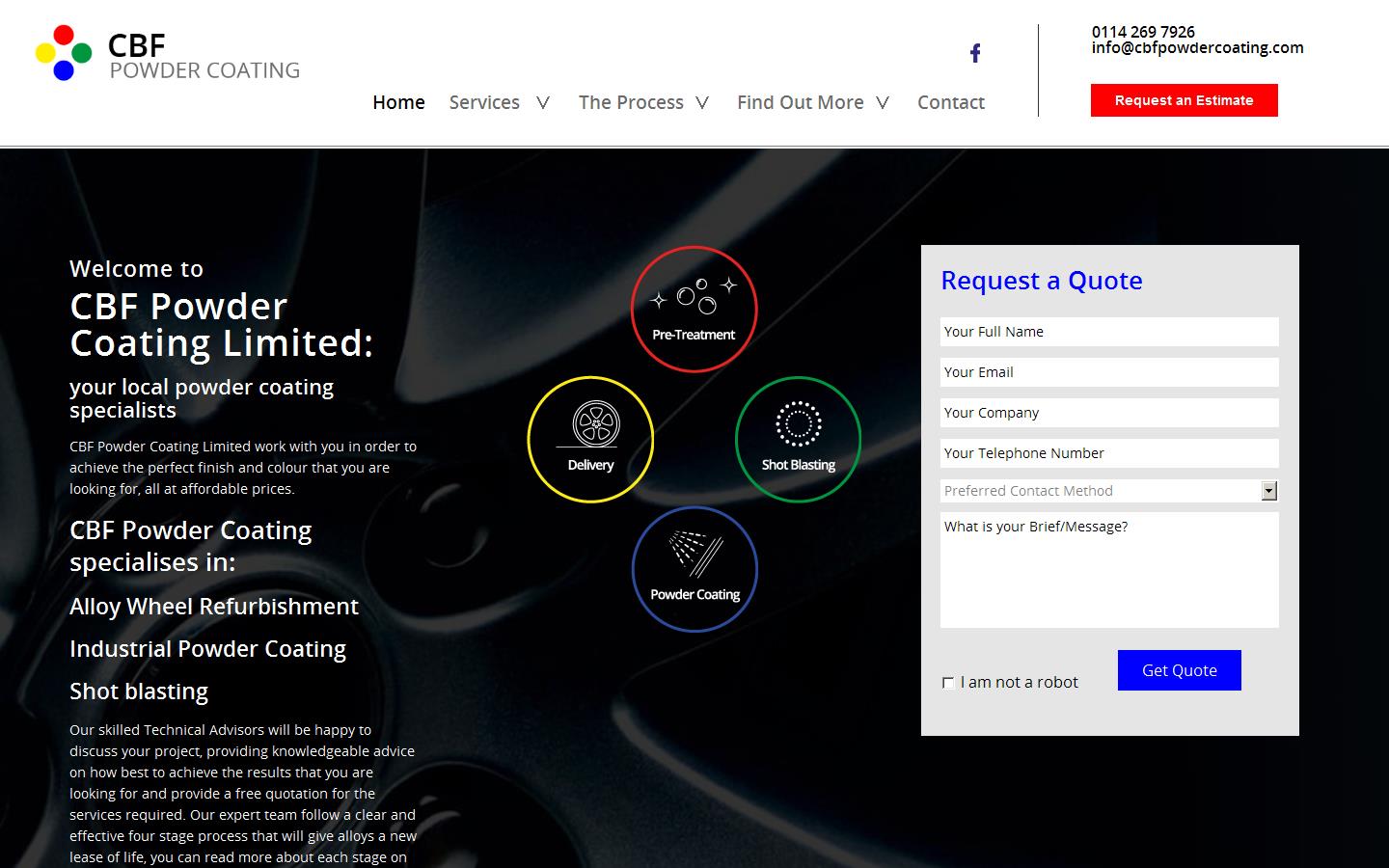Click the Your Full Name field
The width and height of the screenshot is (1389, 868).
1108,331
